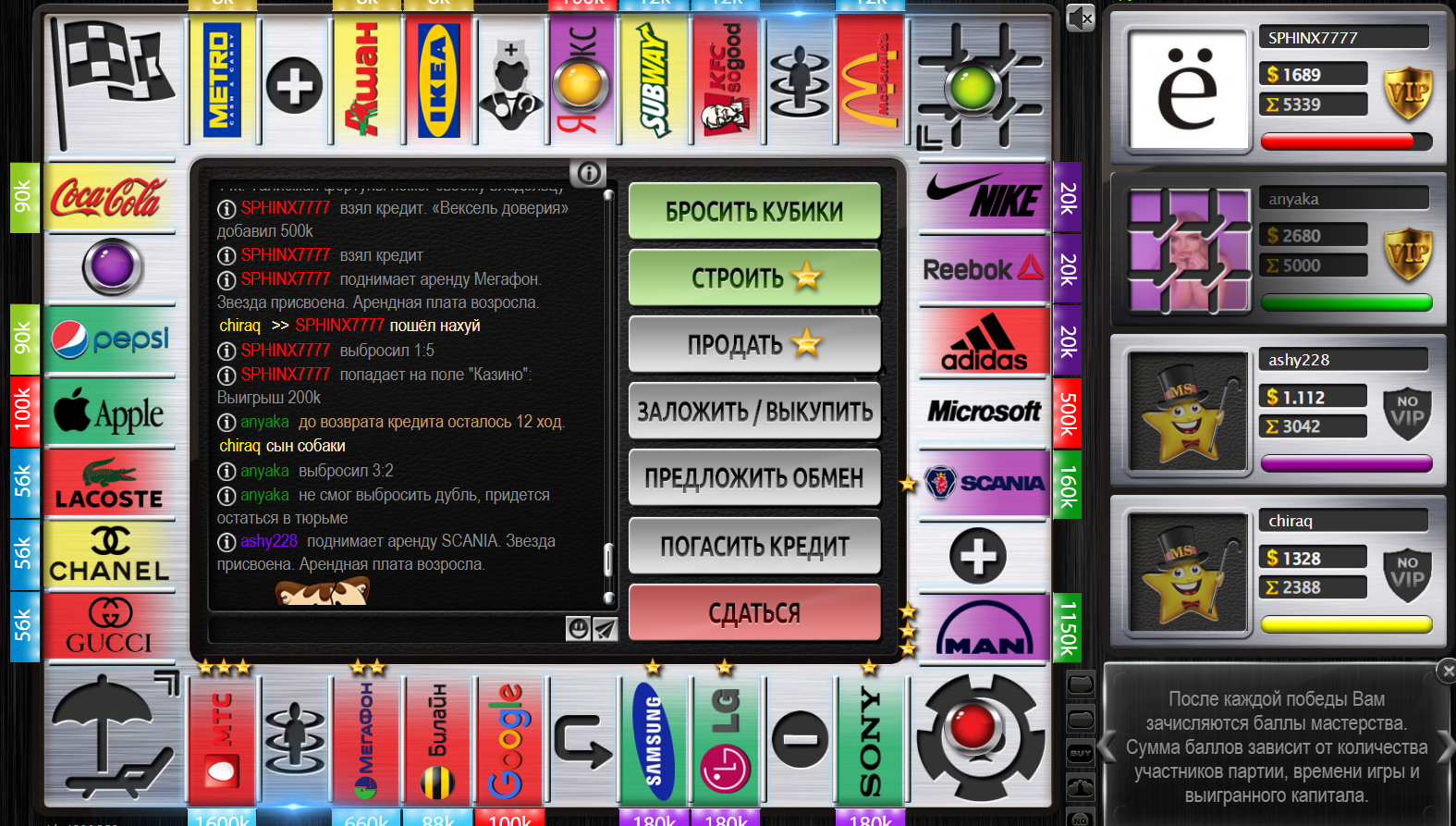Screen dimensions: 1456x826
Task: Send chat message with paper plane icon
Action: click(605, 629)
